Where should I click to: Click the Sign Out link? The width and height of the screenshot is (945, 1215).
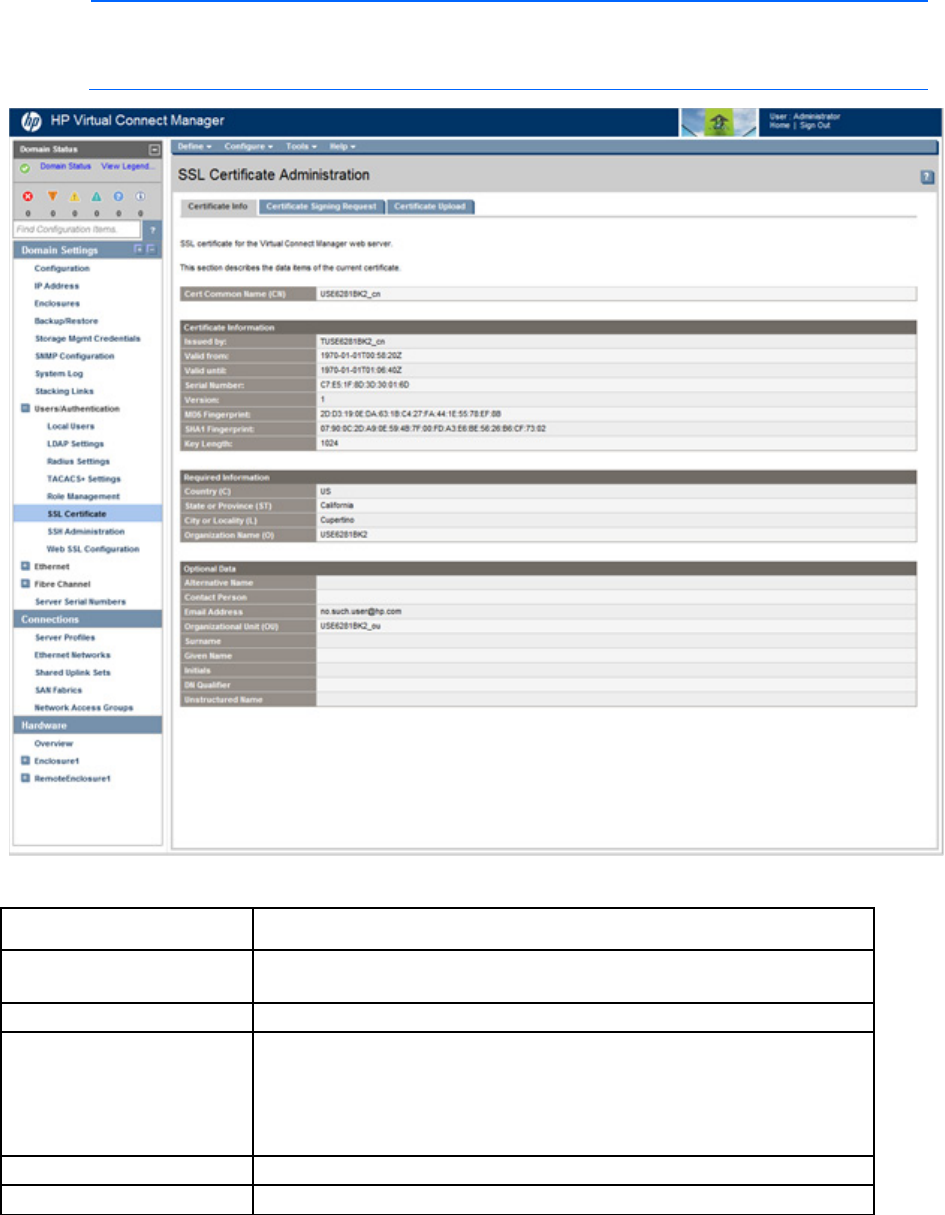point(817,125)
